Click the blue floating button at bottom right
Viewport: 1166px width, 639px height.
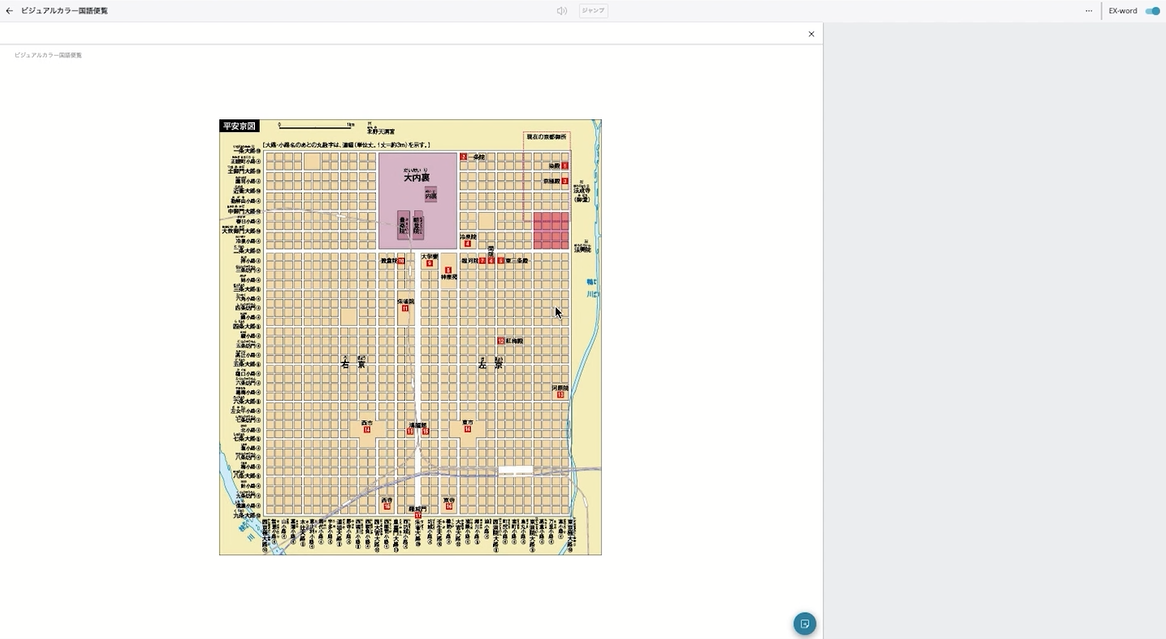pos(804,624)
